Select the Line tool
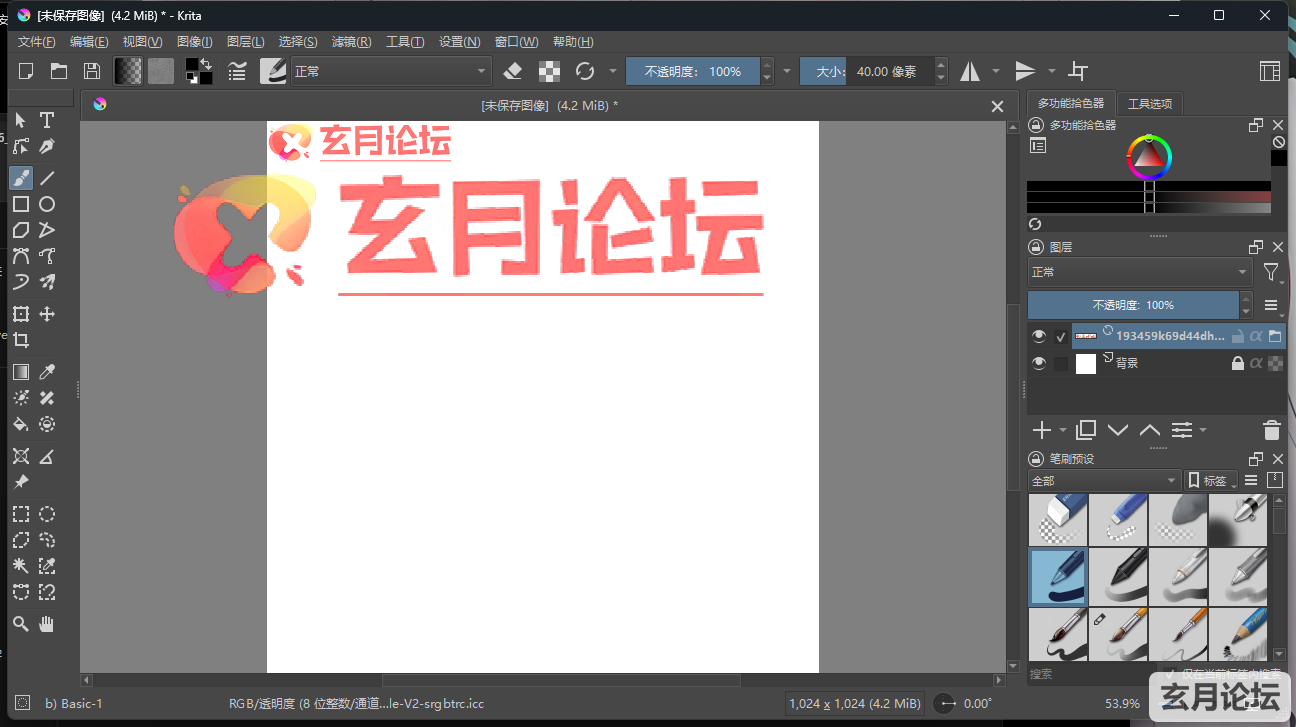This screenshot has width=1296, height=727. pos(47,178)
